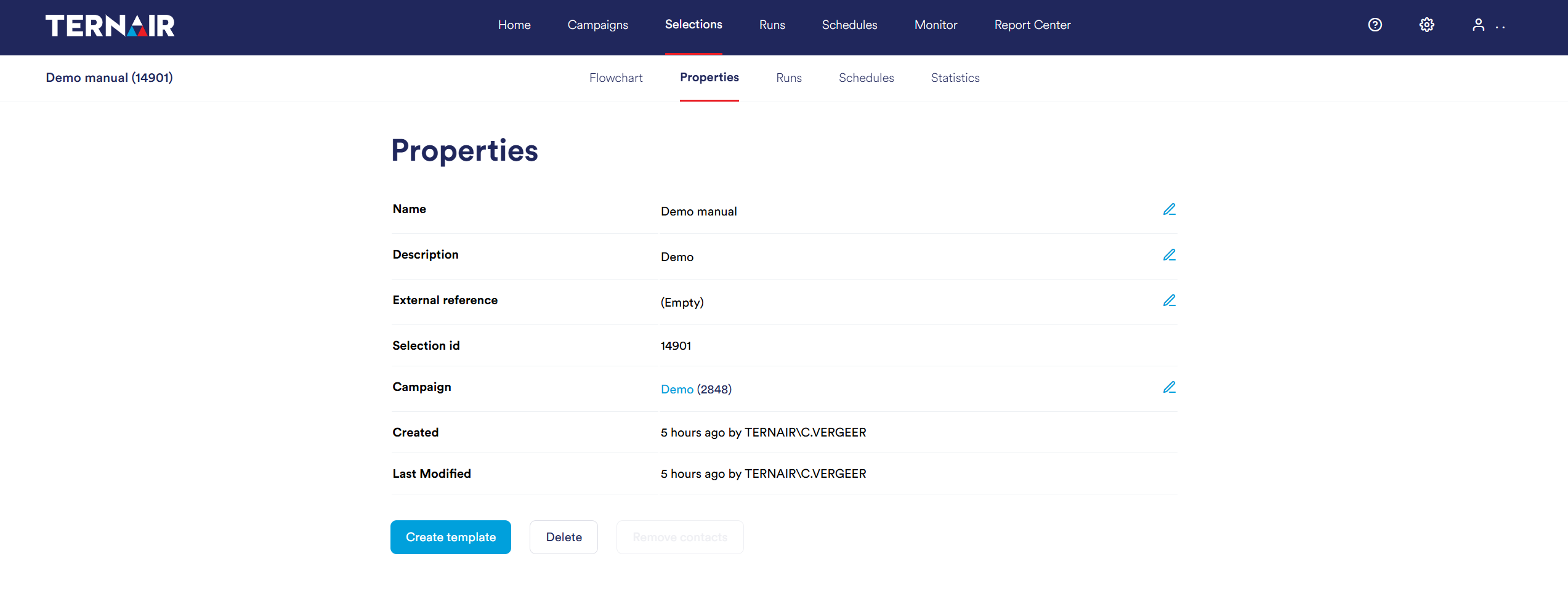The width and height of the screenshot is (1568, 604).
Task: Open Report Center in the top navigation
Action: point(1033,25)
